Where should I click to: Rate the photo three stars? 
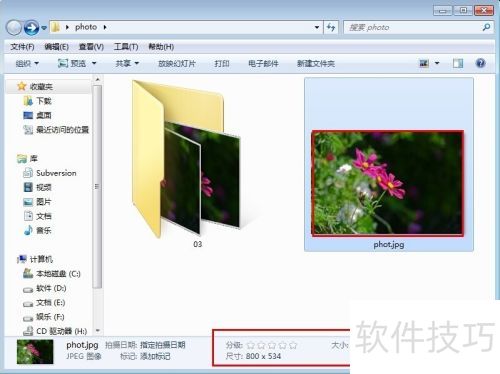pyautogui.click(x=272, y=345)
